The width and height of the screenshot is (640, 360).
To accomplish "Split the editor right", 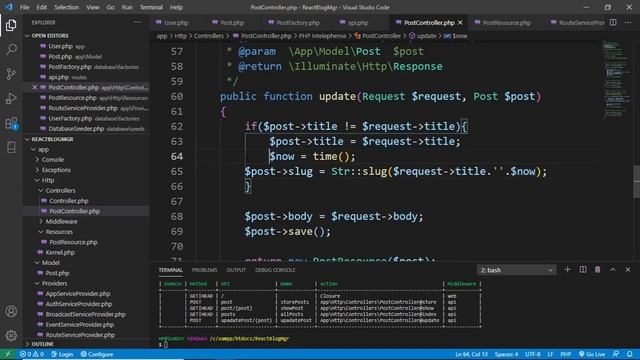I will click(613, 22).
